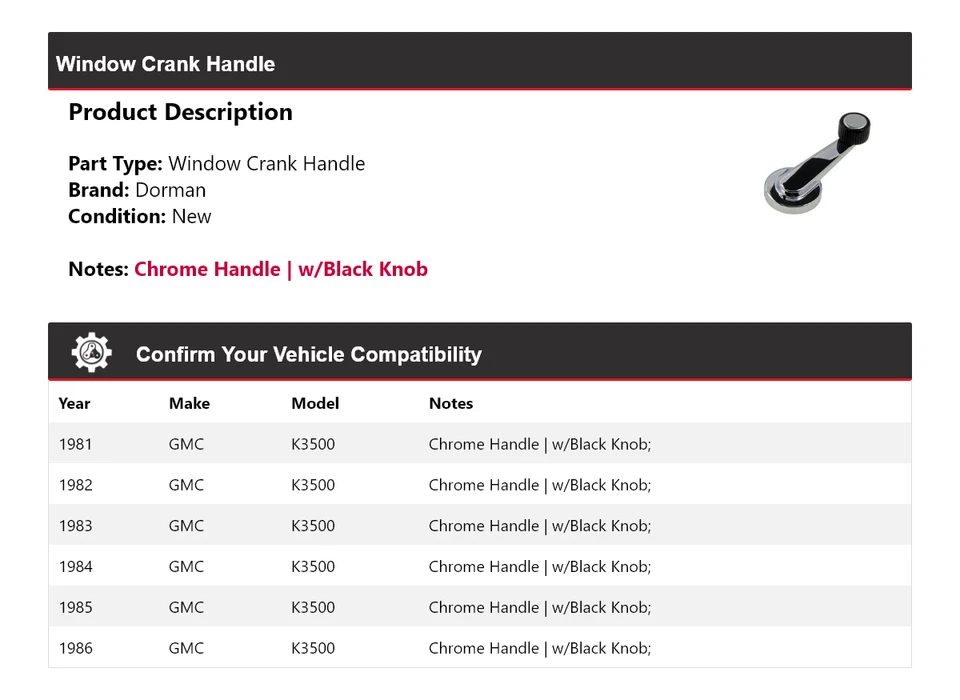The width and height of the screenshot is (960, 700).
Task: Click the Confirm Your Vehicle Compatibility heading
Action: [x=309, y=354]
